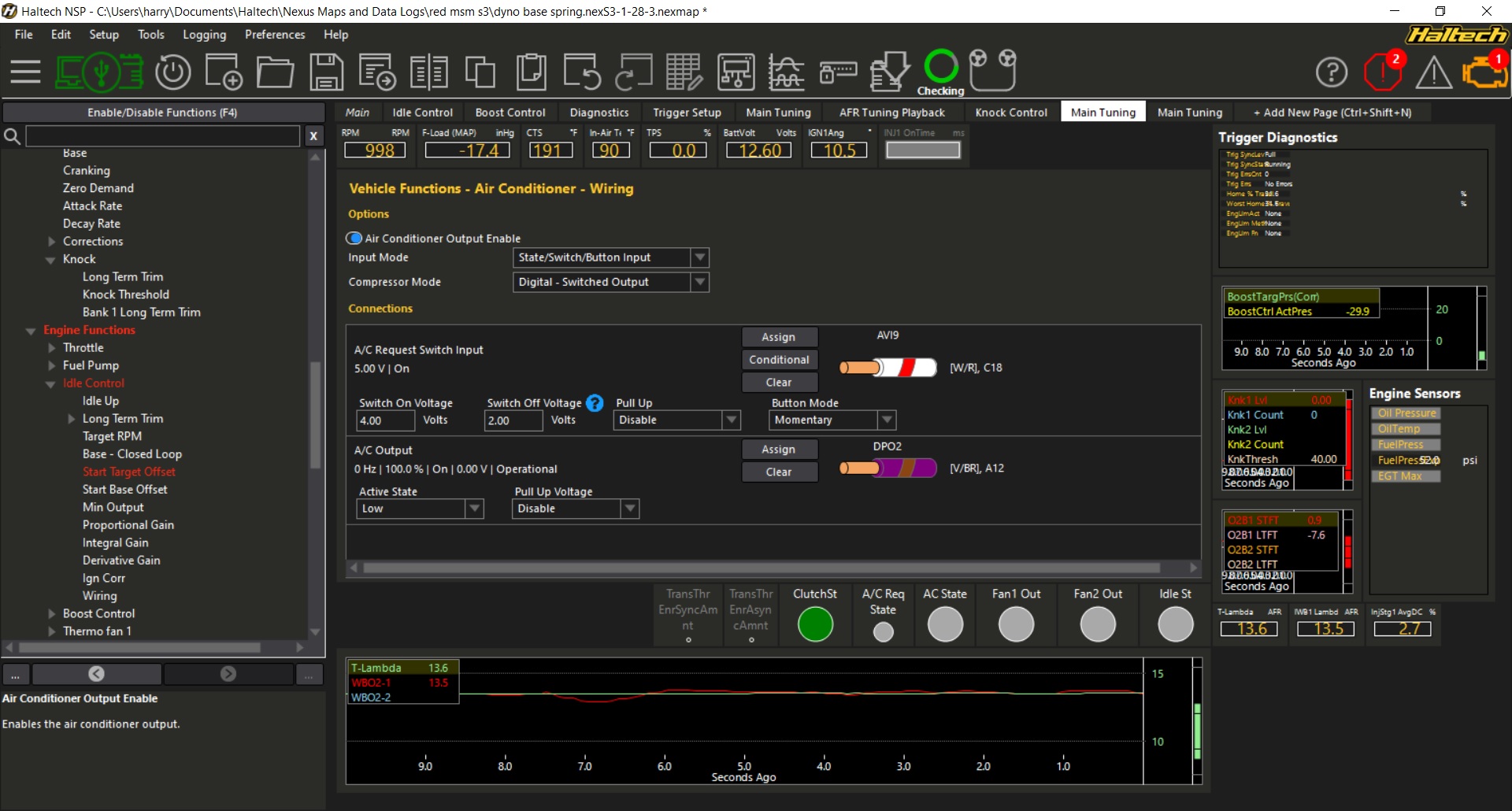Viewport: 1512px width, 811px height.
Task: Toggle Air Conditioner Output Enable
Action: tap(354, 238)
